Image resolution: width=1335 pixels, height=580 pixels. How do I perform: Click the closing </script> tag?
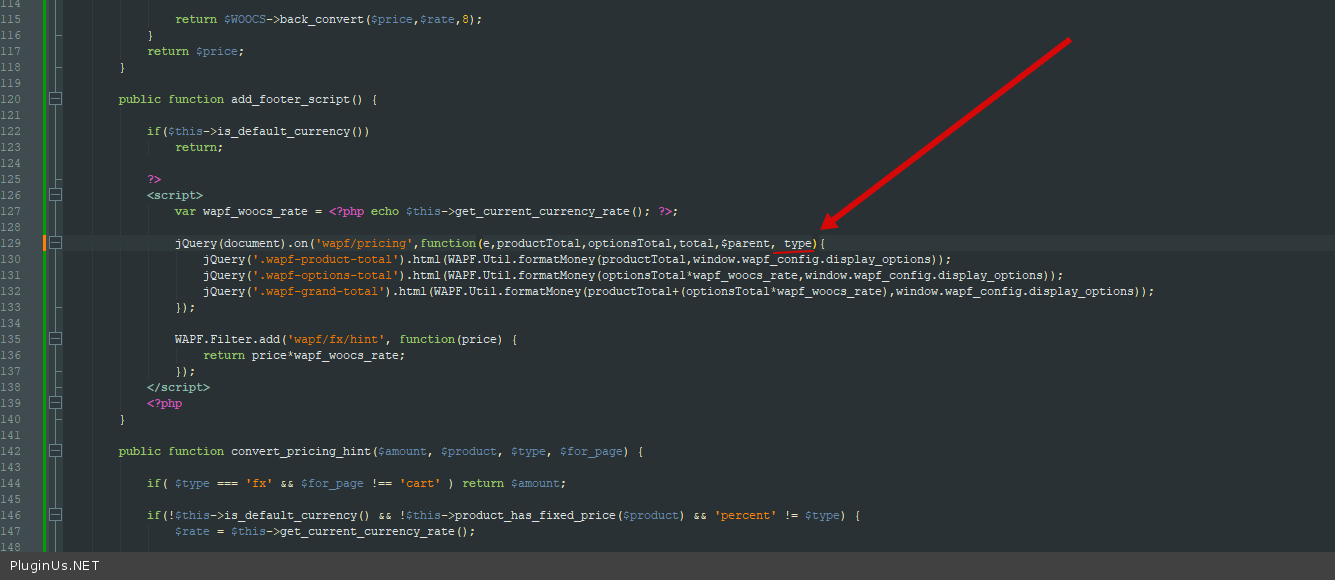(x=178, y=387)
